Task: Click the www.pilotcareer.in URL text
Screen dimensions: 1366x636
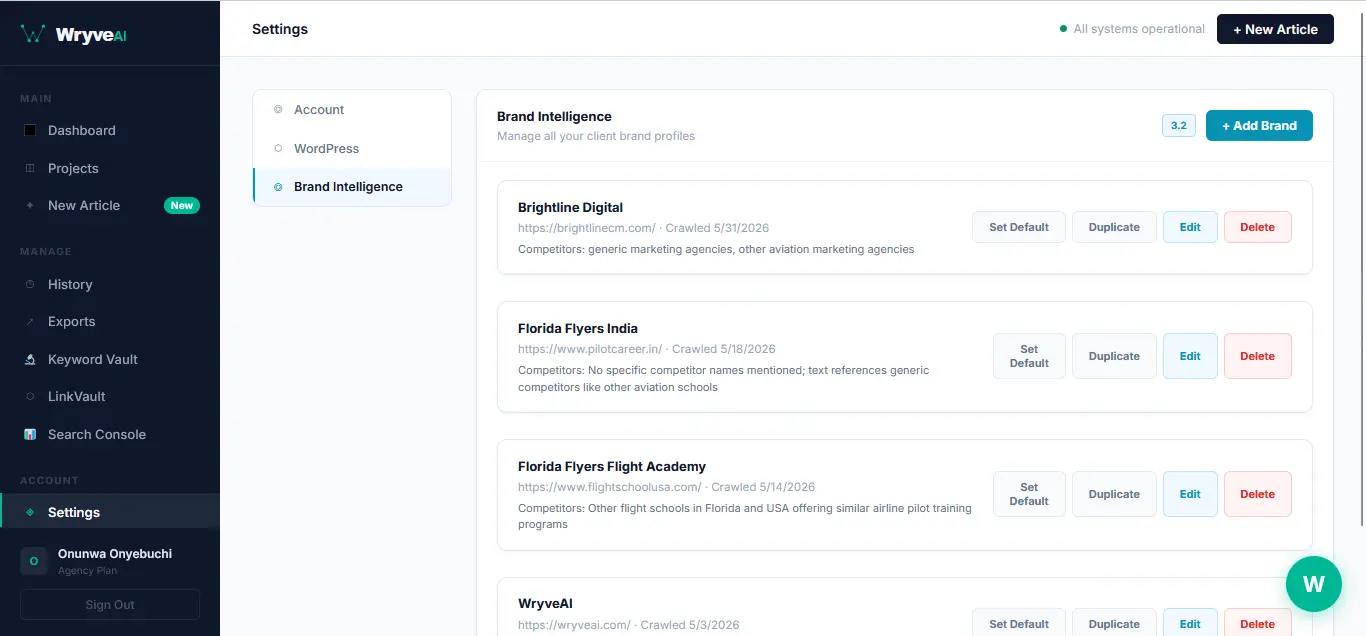Action: click(590, 349)
